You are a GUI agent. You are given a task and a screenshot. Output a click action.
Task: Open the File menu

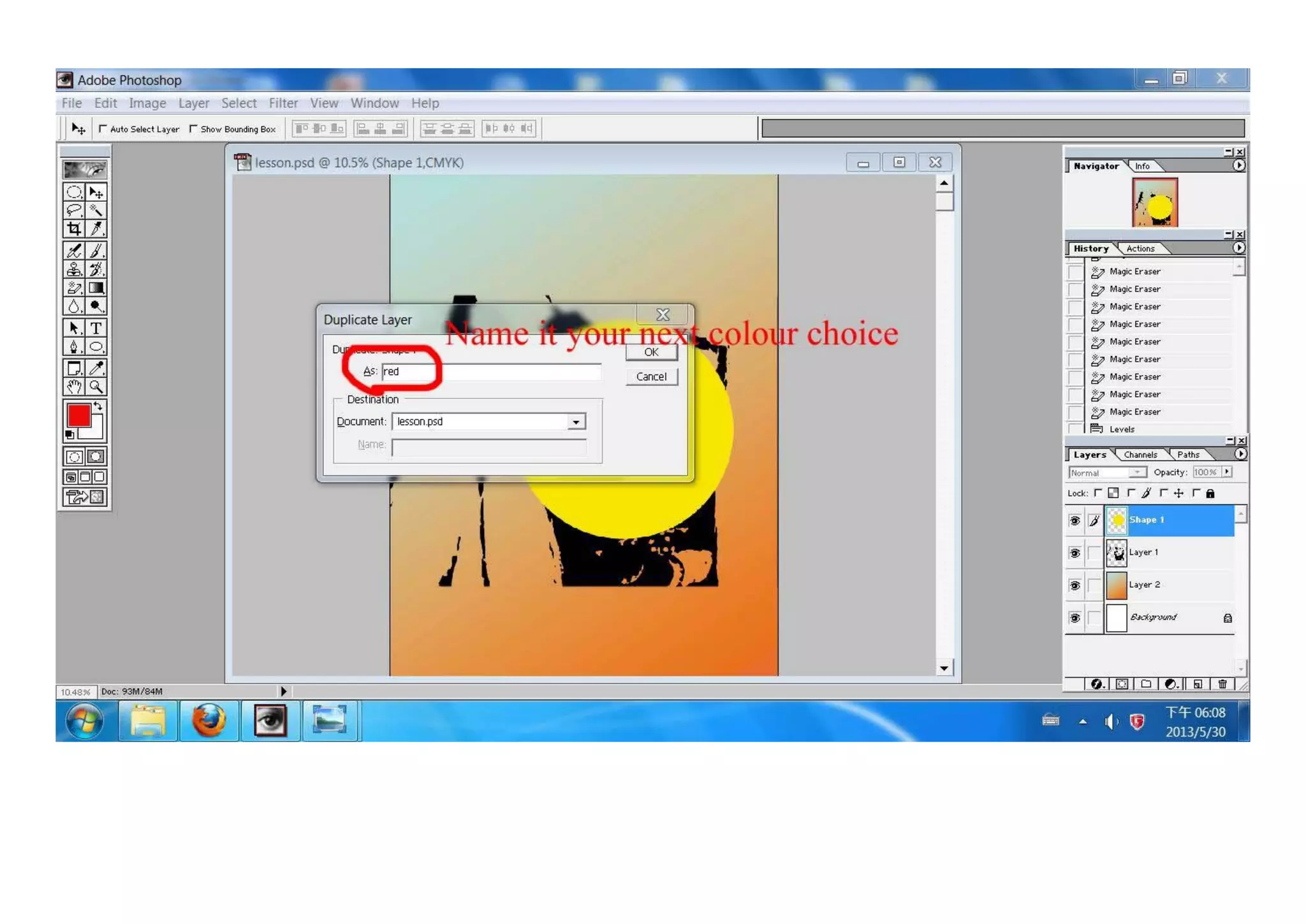pyautogui.click(x=71, y=103)
